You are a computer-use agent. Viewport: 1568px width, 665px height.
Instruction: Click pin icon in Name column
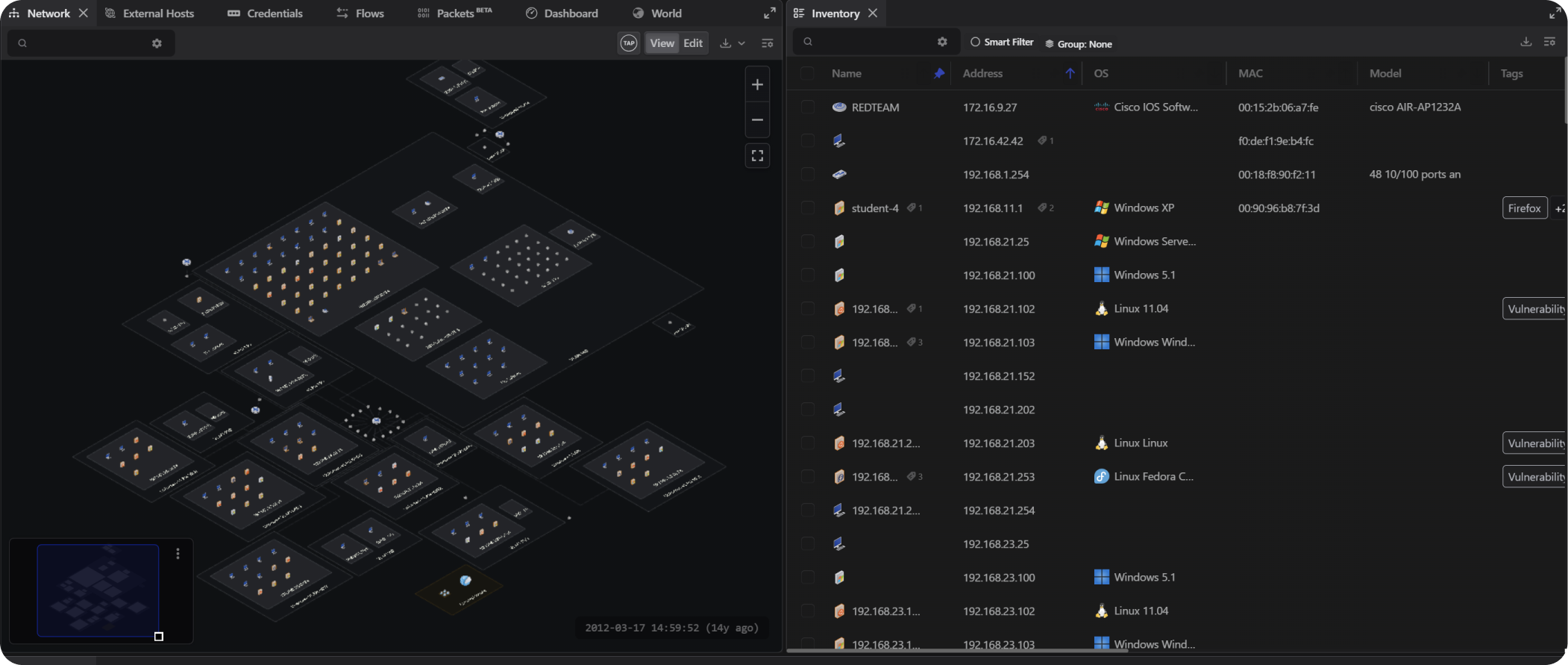point(938,73)
